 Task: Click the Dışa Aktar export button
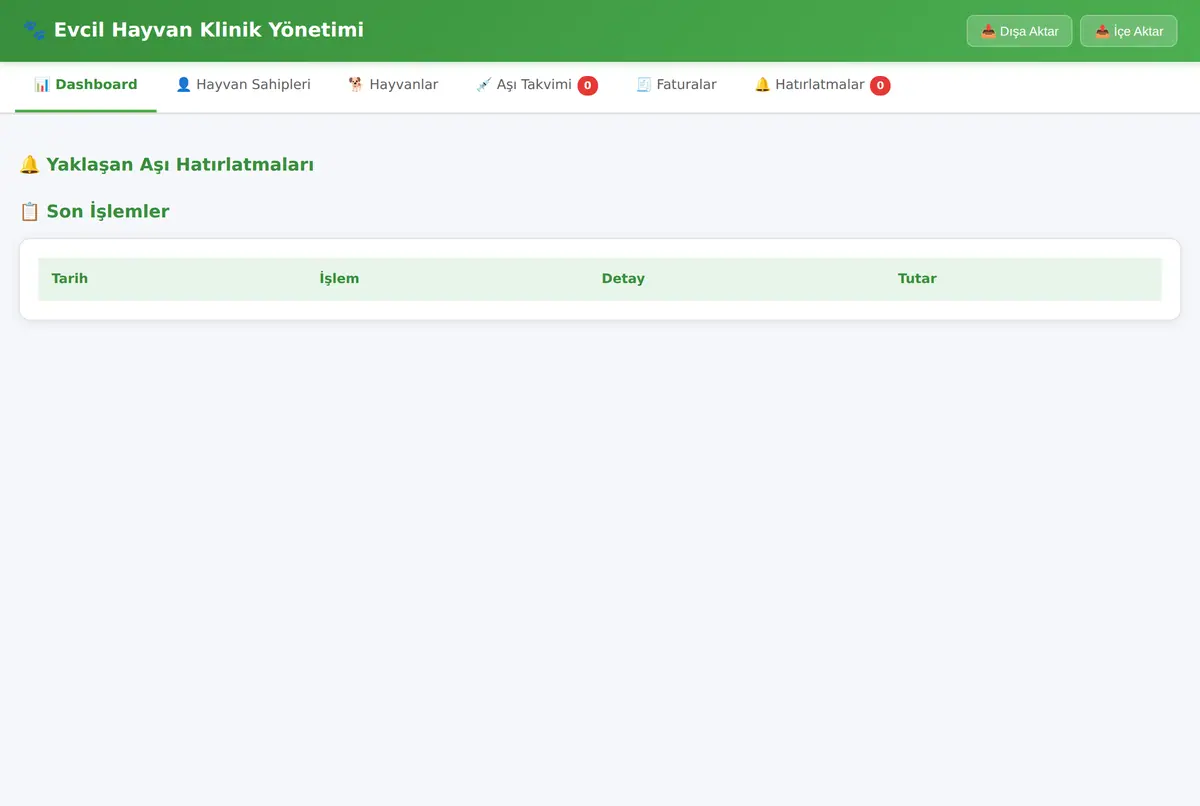coord(1019,31)
